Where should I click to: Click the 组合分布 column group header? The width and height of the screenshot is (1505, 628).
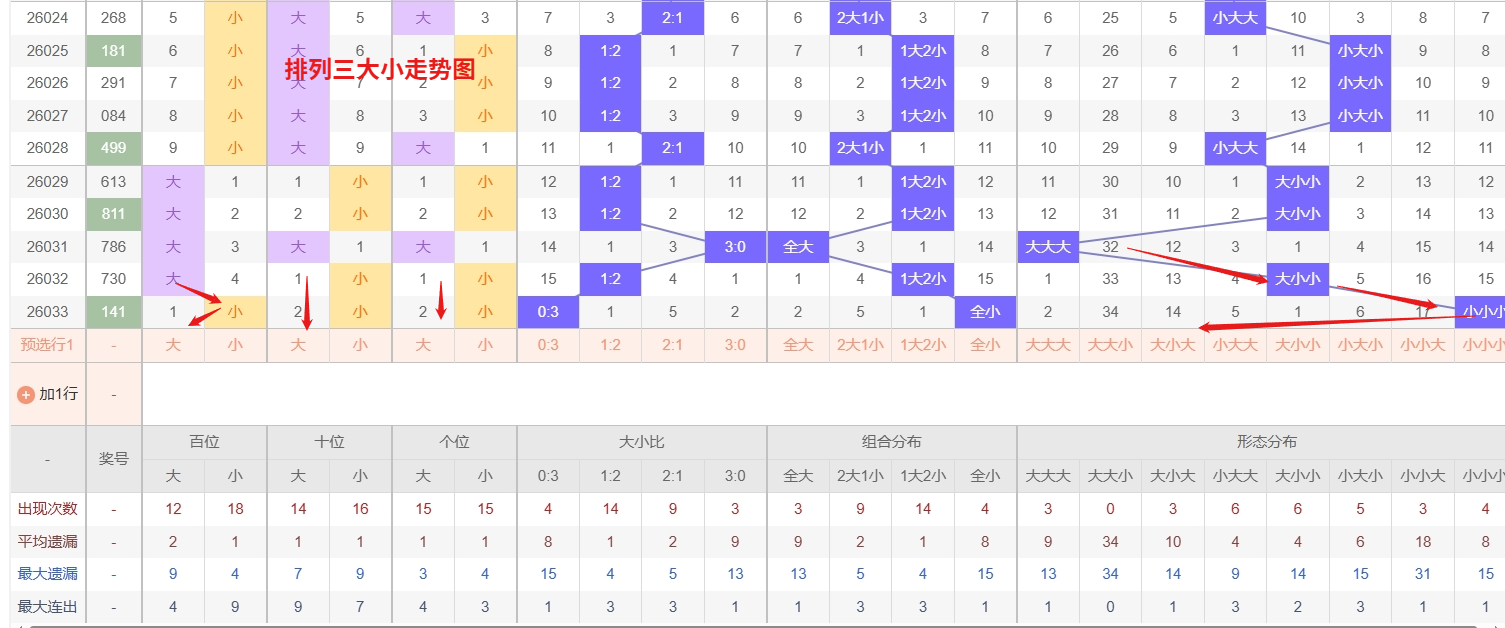point(892,442)
